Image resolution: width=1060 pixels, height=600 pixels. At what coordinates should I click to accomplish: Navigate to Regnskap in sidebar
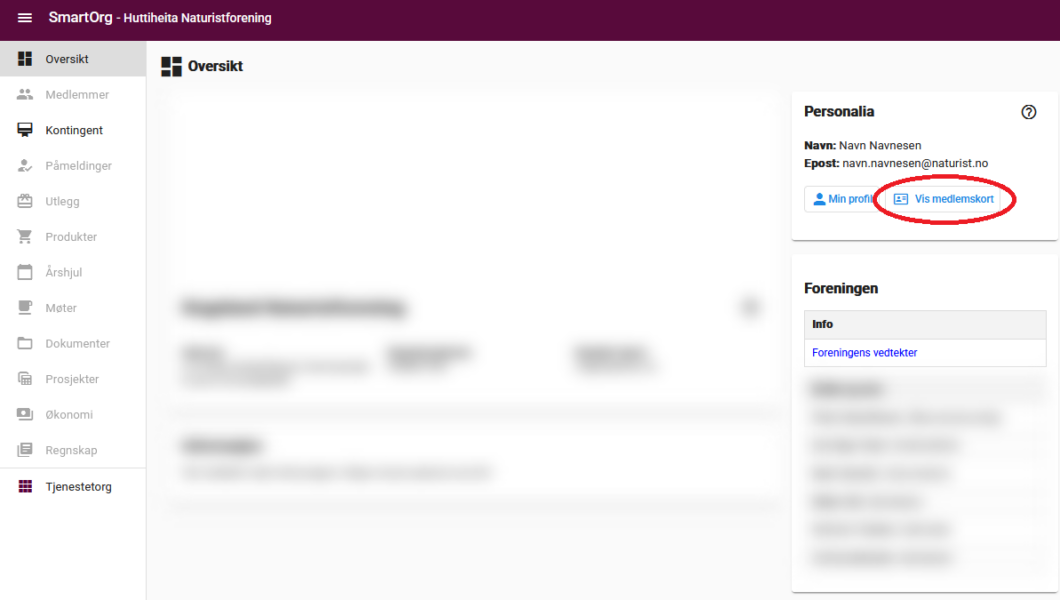(x=71, y=451)
